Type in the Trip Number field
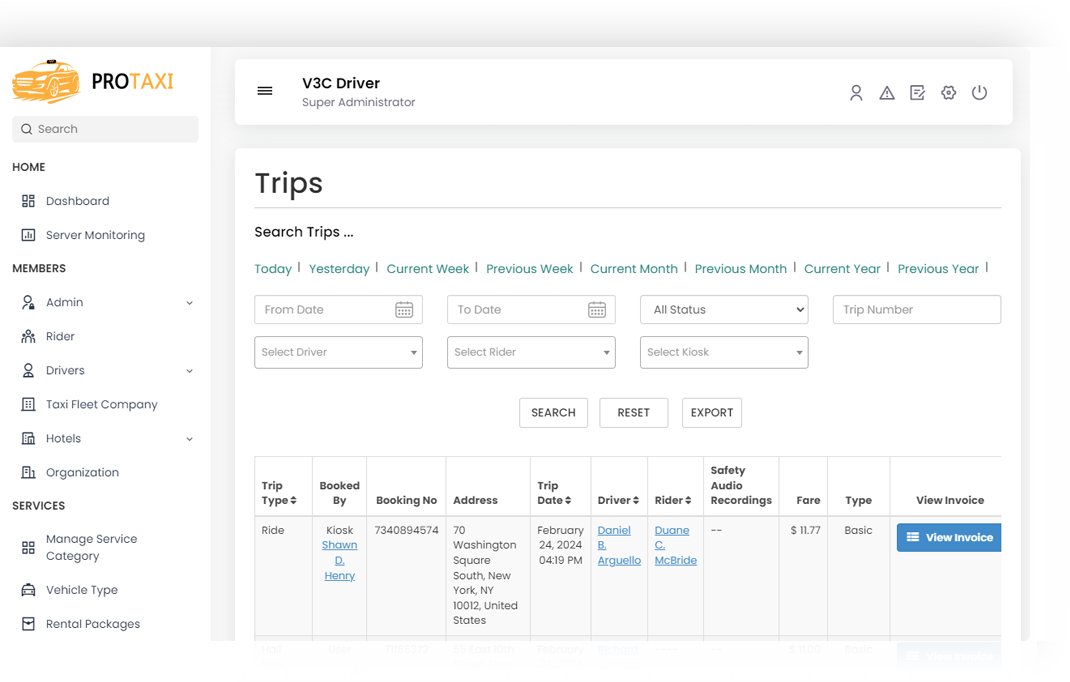Screen dimensions: 1070x682 (x=916, y=309)
